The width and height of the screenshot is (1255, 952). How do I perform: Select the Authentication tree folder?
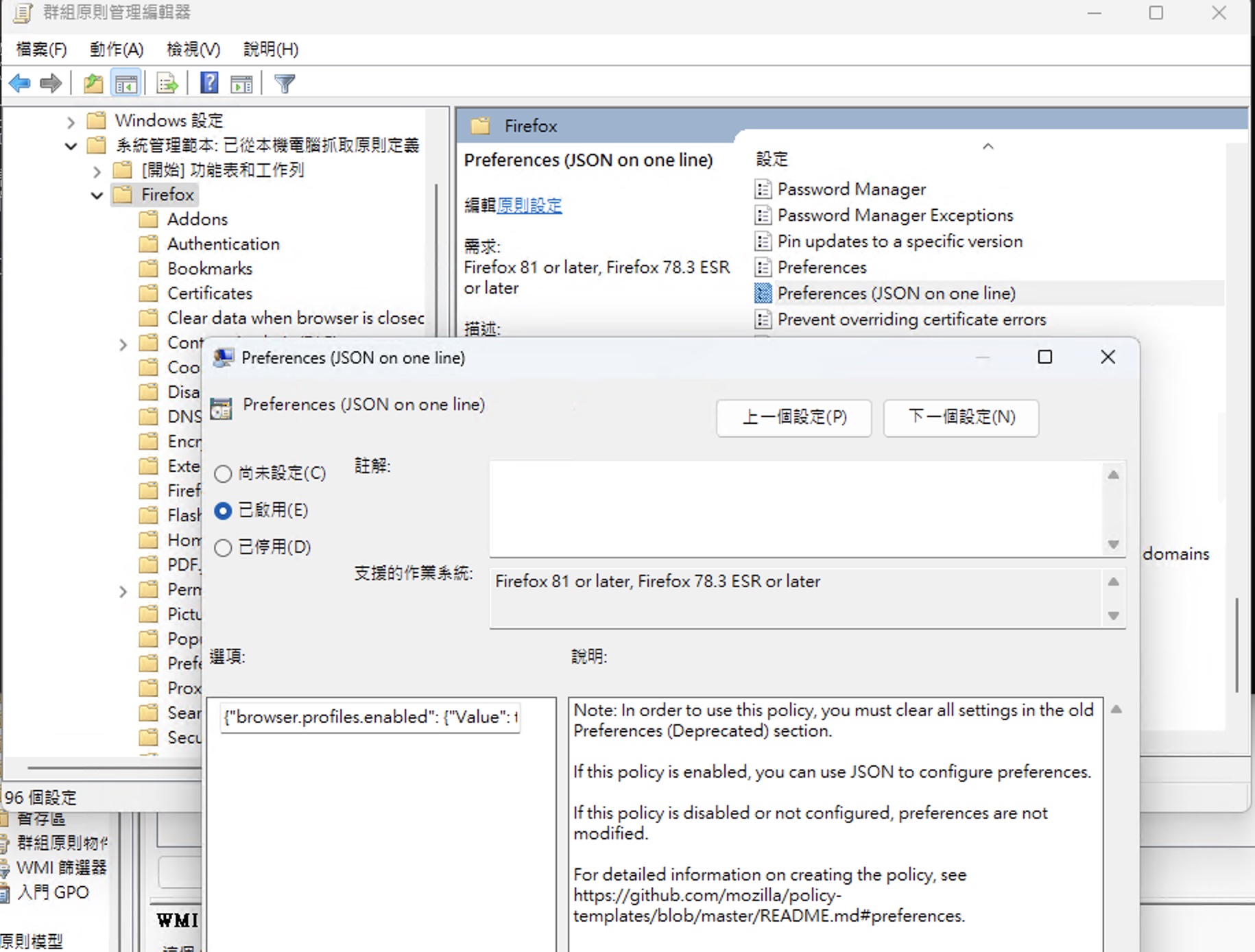(224, 244)
